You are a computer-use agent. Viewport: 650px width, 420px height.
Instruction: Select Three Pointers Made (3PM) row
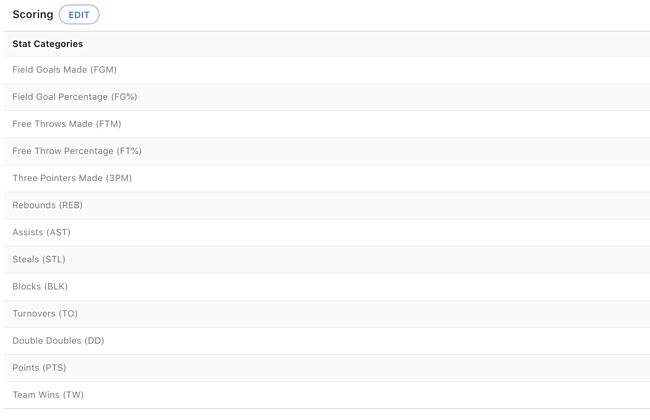click(327, 178)
